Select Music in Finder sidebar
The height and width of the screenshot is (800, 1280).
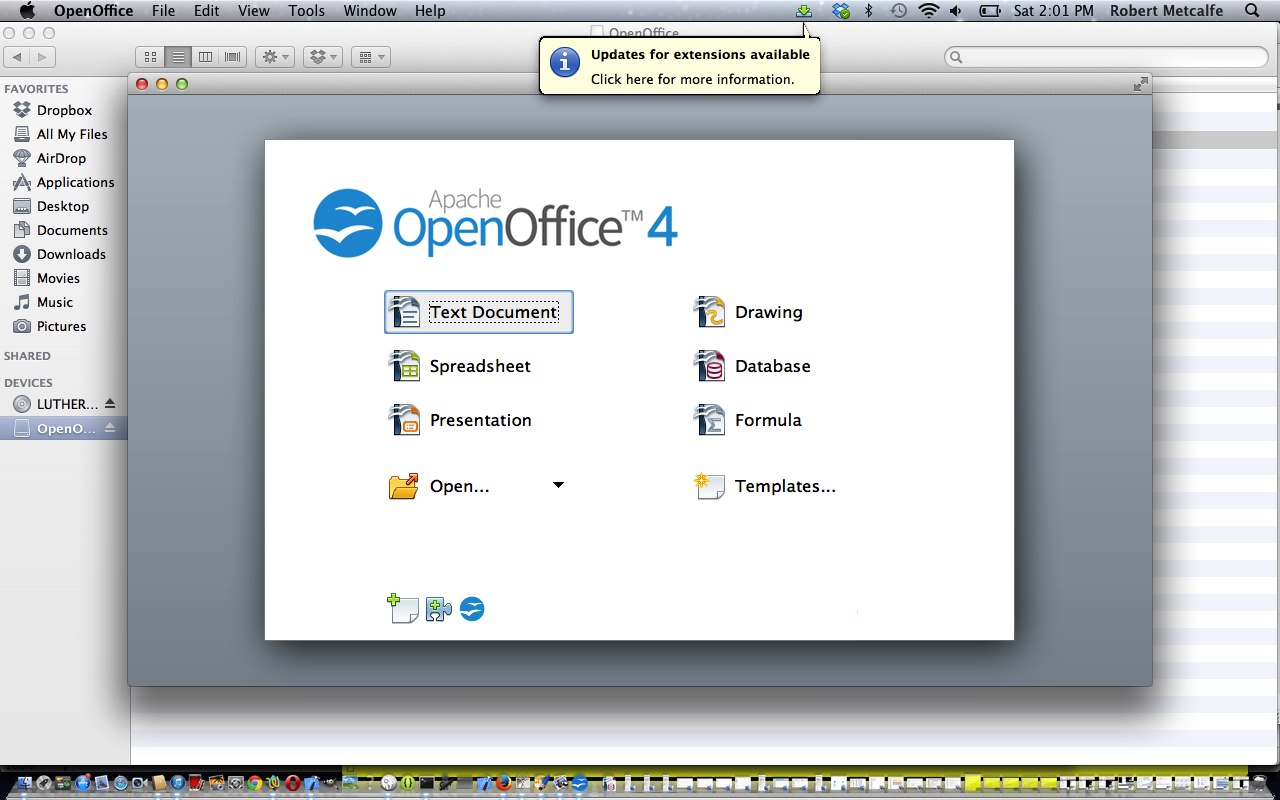point(64,302)
